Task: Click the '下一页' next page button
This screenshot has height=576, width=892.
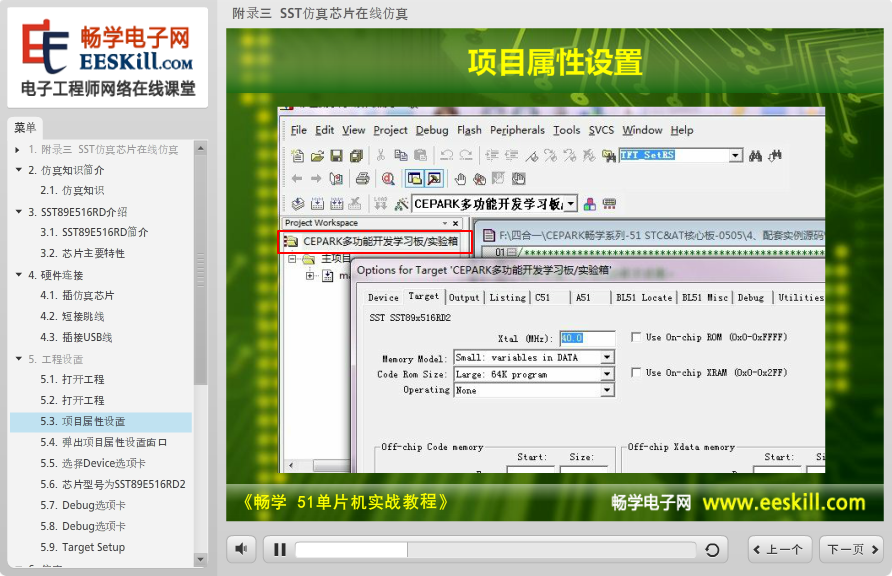Action: (852, 549)
